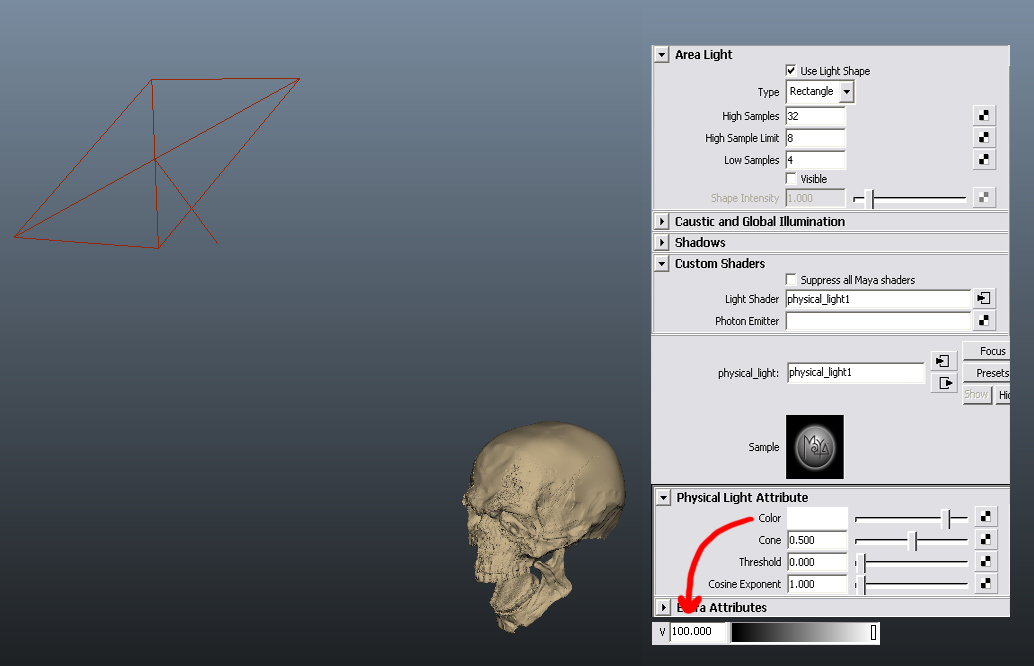
Task: Expand Caustic and Global Illumination section
Action: 661,222
